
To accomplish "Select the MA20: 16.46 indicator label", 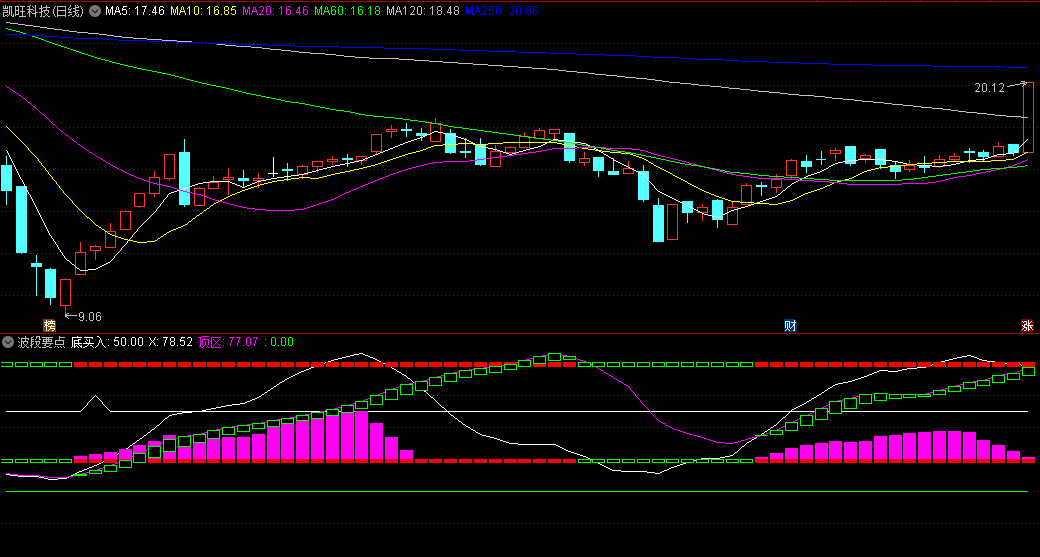I will (x=275, y=11).
